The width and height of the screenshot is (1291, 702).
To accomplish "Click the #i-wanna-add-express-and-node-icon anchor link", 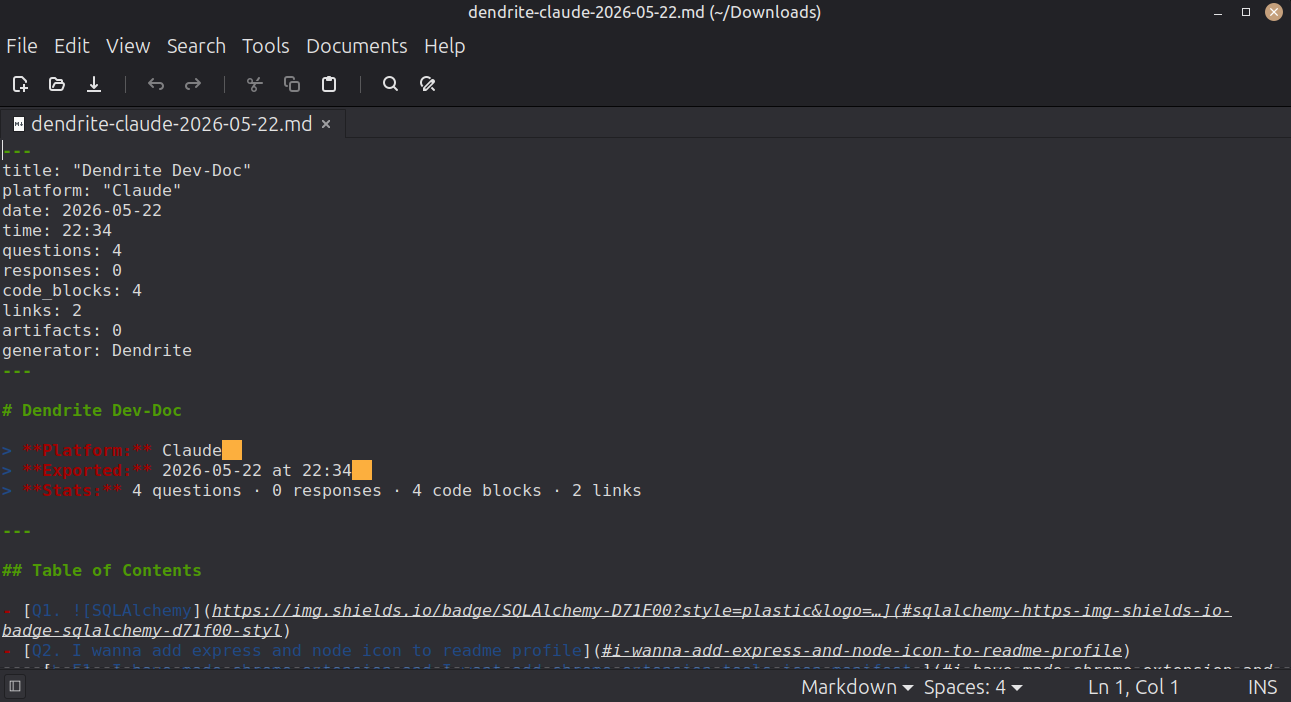I will pyautogui.click(x=862, y=650).
